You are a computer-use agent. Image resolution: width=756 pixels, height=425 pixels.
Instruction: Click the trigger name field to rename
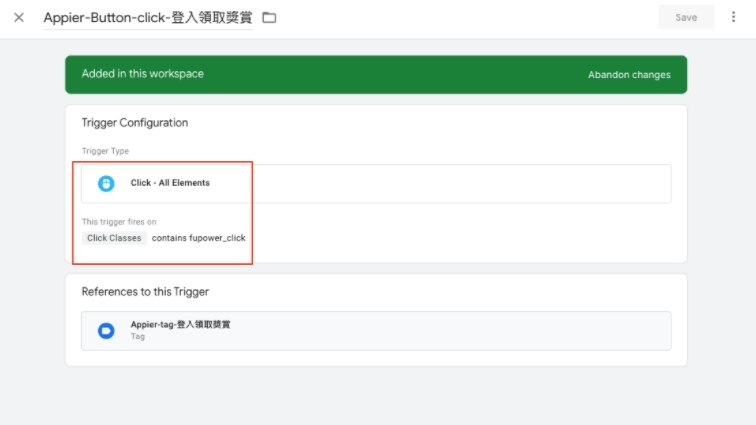[148, 17]
